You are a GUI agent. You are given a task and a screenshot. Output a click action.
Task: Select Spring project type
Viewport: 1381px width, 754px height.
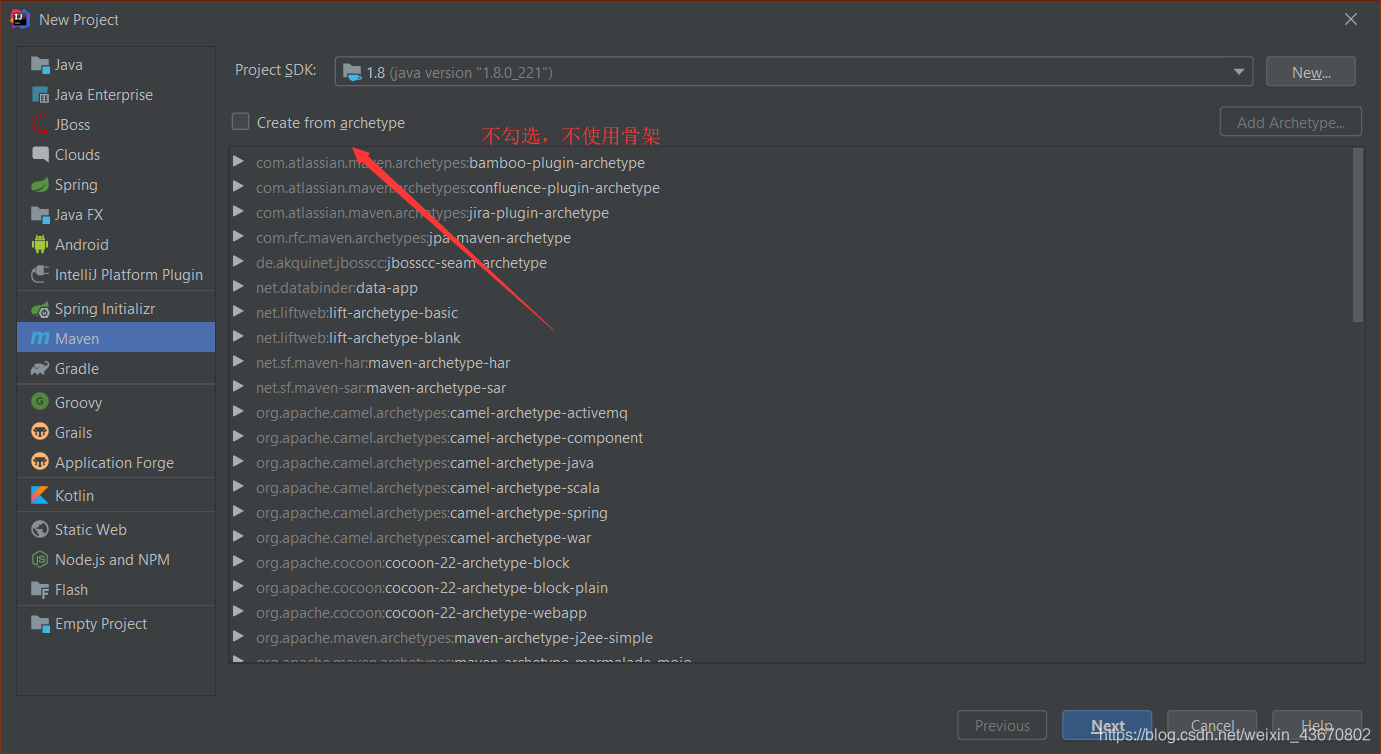116,185
